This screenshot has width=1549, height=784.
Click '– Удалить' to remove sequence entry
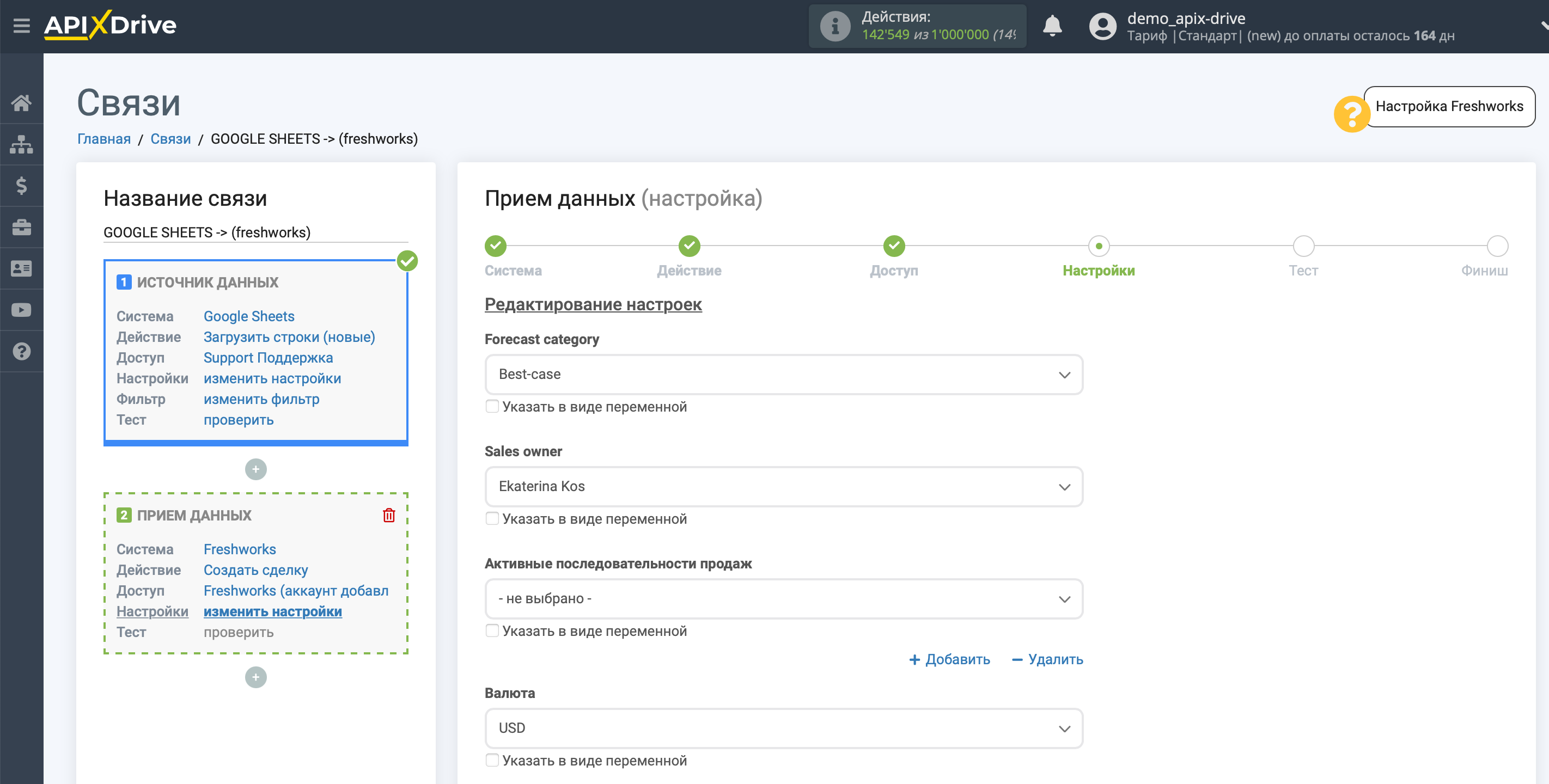click(x=1044, y=659)
